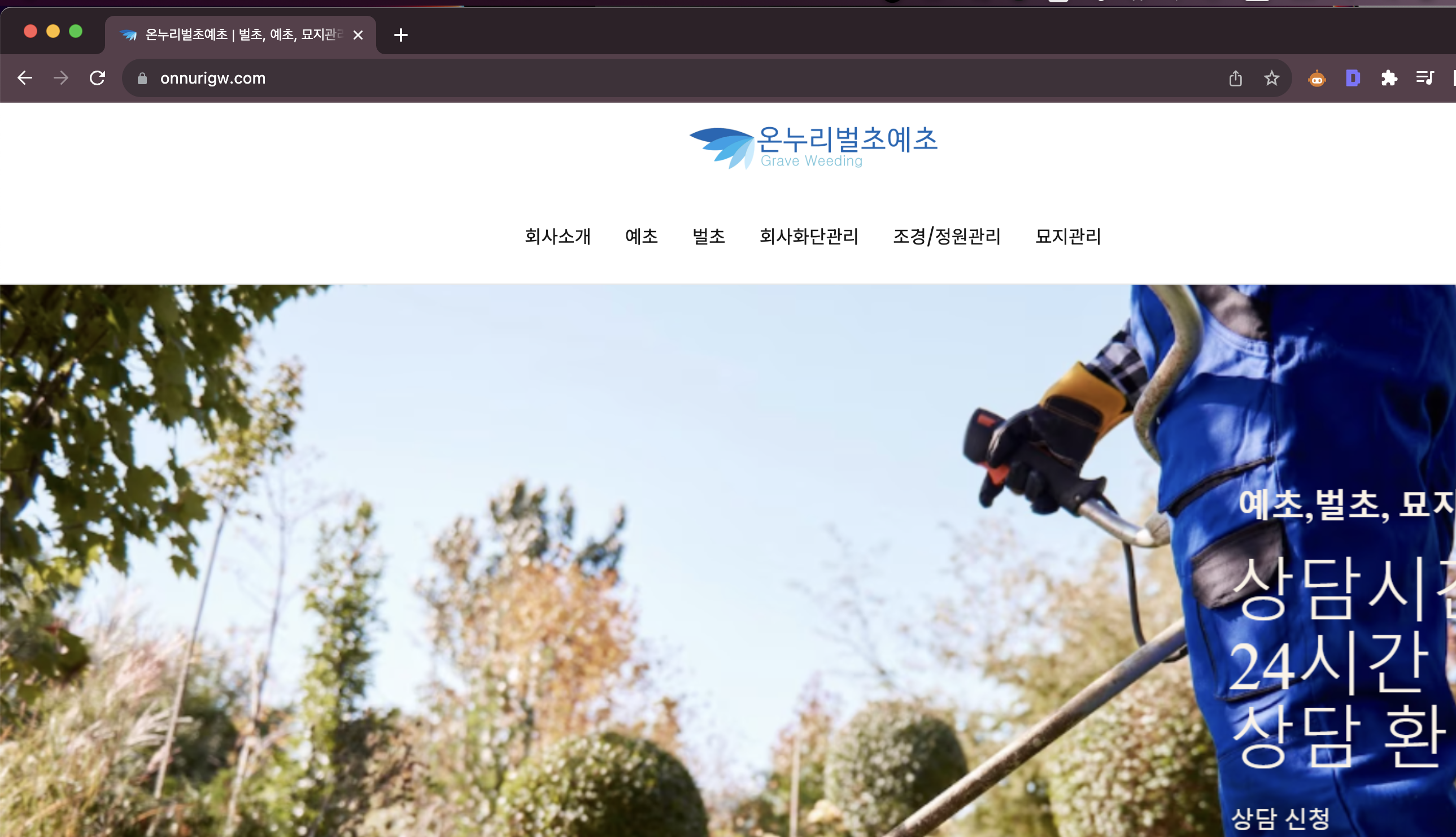Viewport: 1456px width, 837px height.
Task: Go to the 예초 menu page
Action: (641, 236)
